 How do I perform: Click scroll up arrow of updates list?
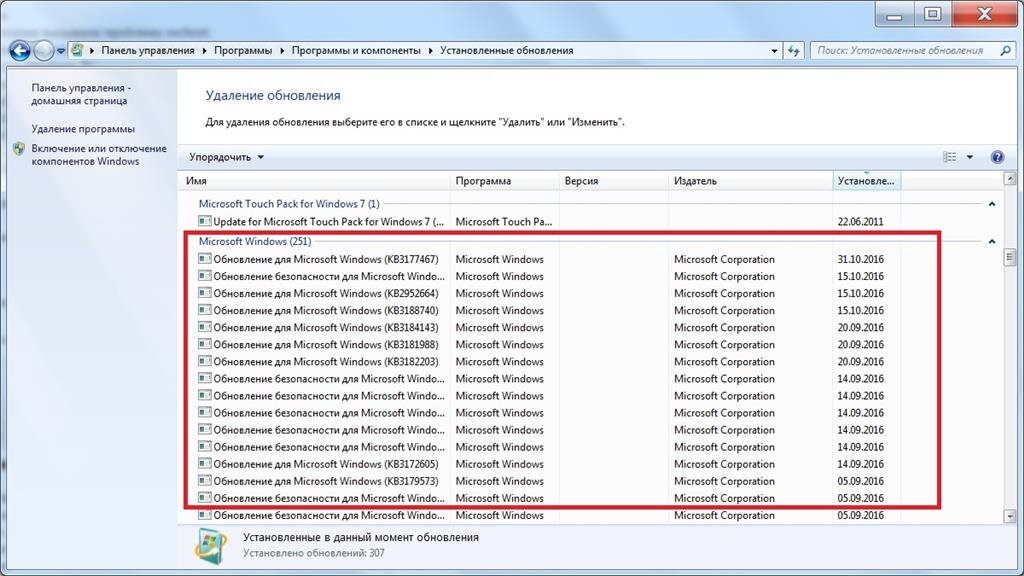tap(1010, 178)
